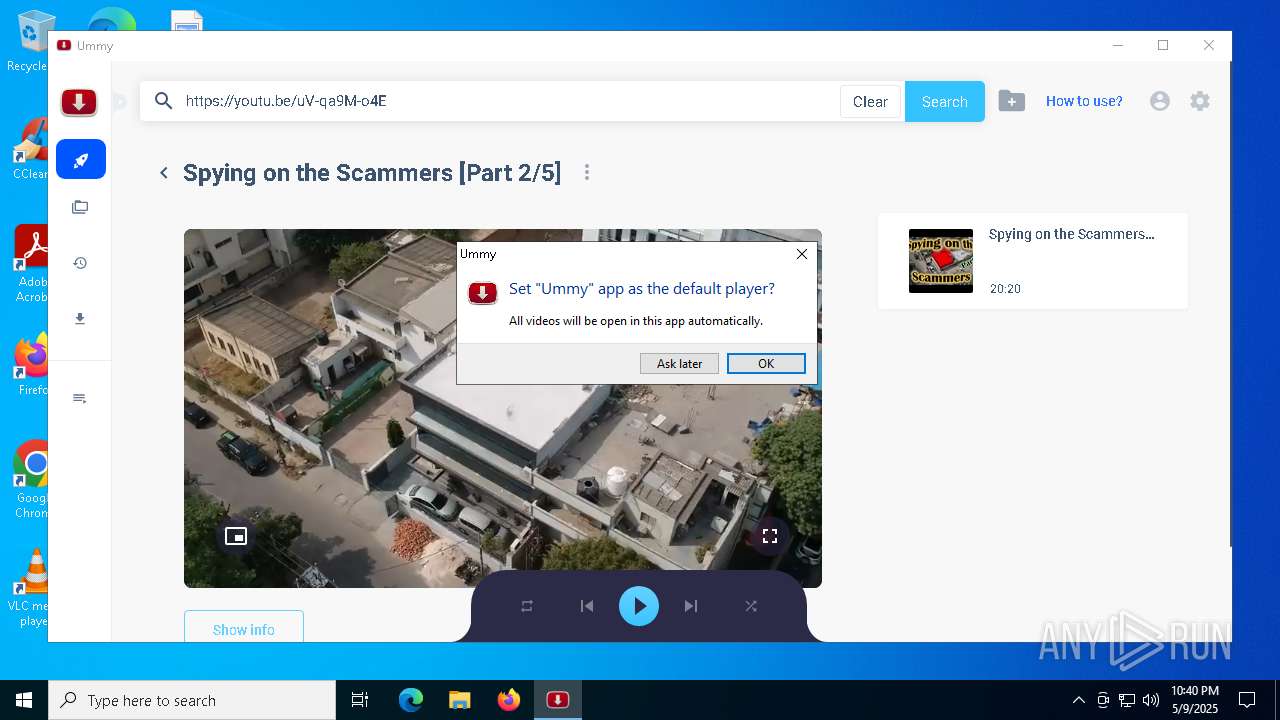1280x720 pixels.
Task: Click the 20:20 duration text
Action: coord(1005,289)
